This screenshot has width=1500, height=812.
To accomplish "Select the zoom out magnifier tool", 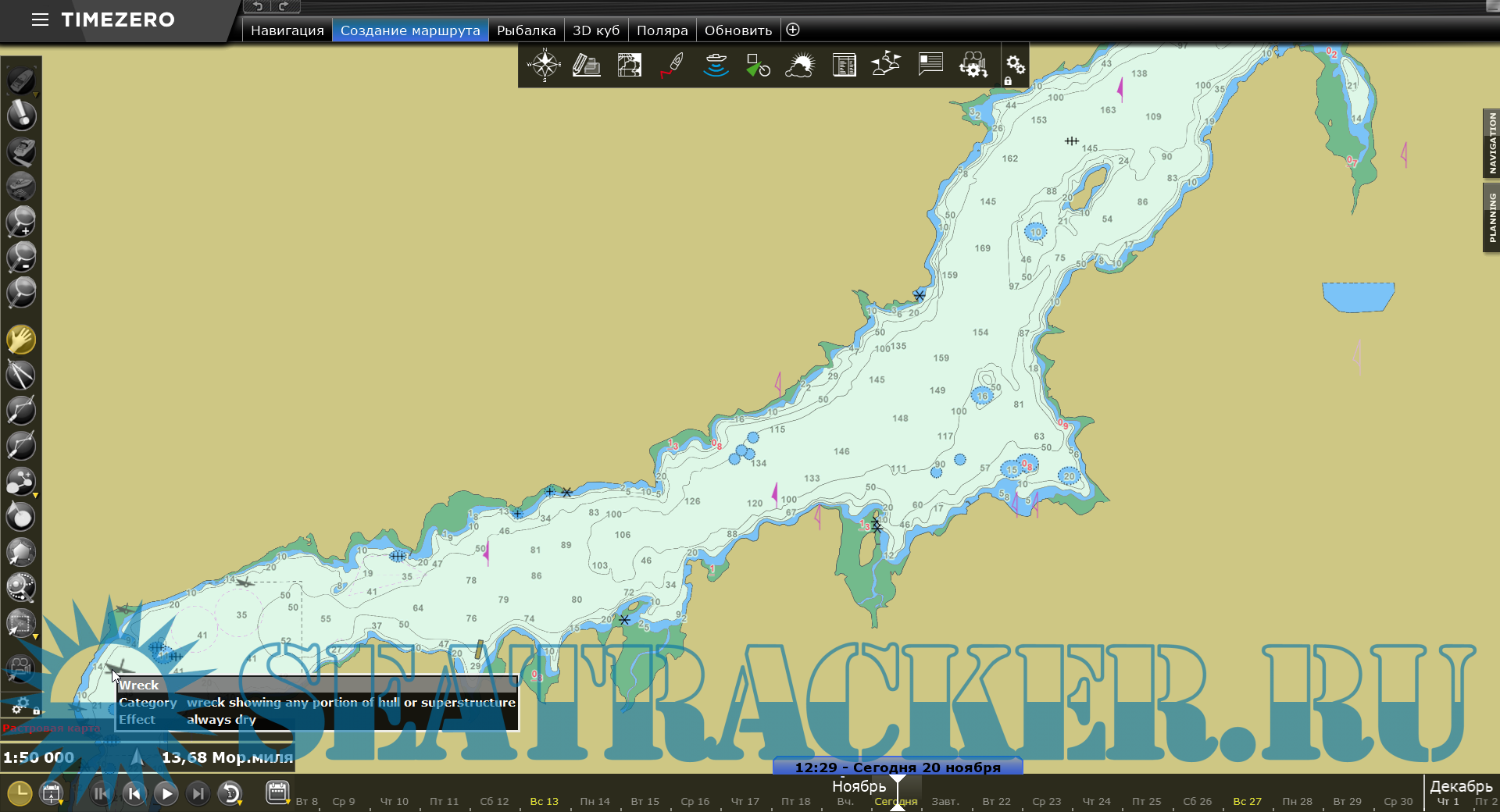I will pyautogui.click(x=21, y=258).
